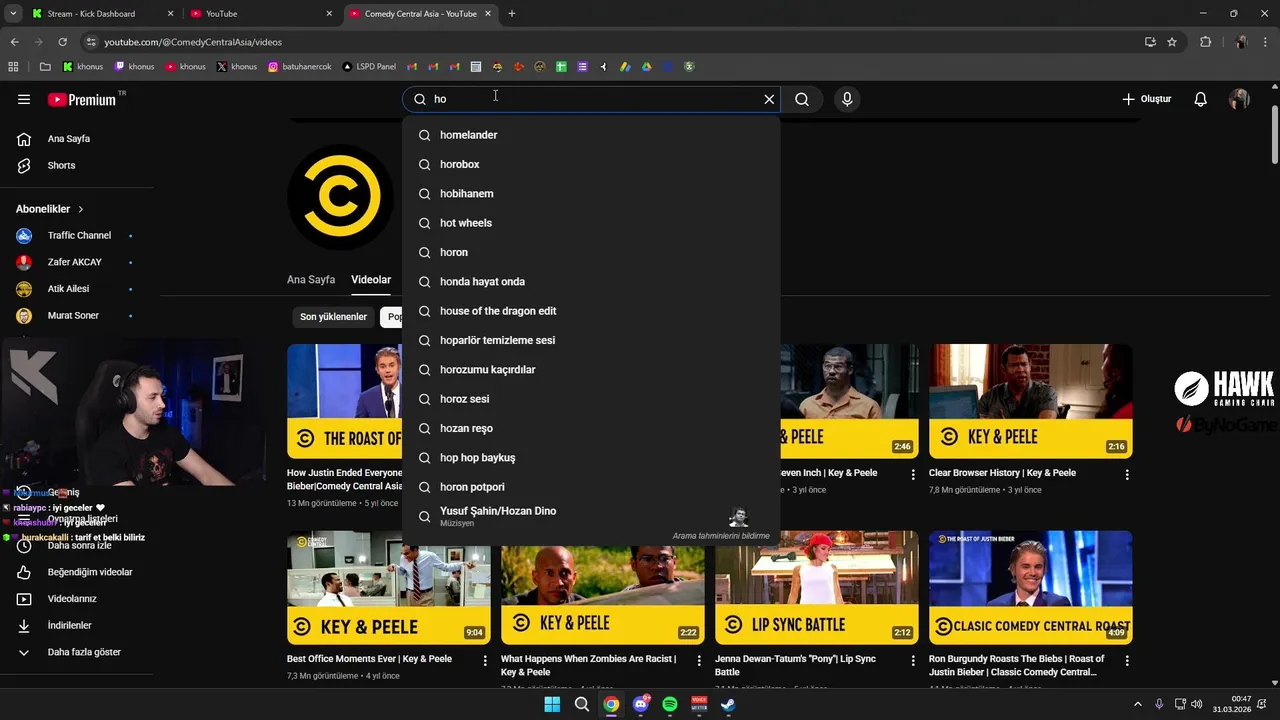Open the LSPD Panel bookmark
Viewport: 1280px width, 720px height.
pos(369,67)
